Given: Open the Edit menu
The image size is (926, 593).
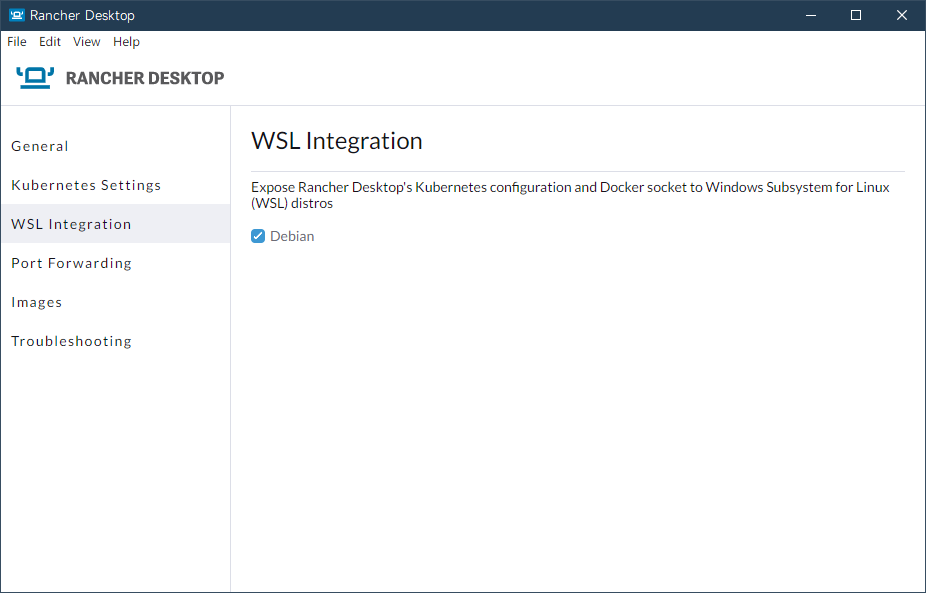Looking at the screenshot, I should [x=50, y=42].
